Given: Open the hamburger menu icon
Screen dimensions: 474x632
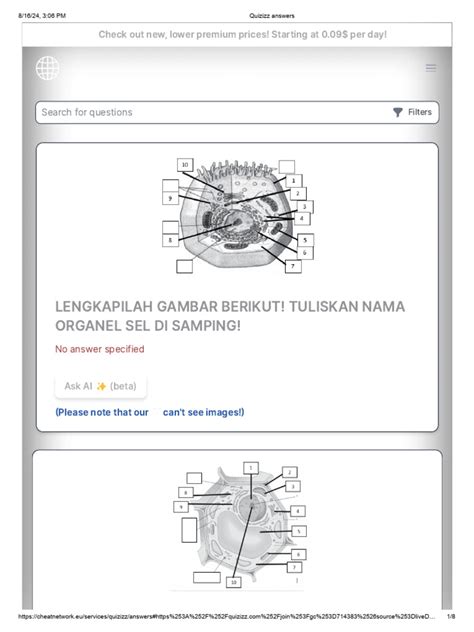Looking at the screenshot, I should 431,68.
